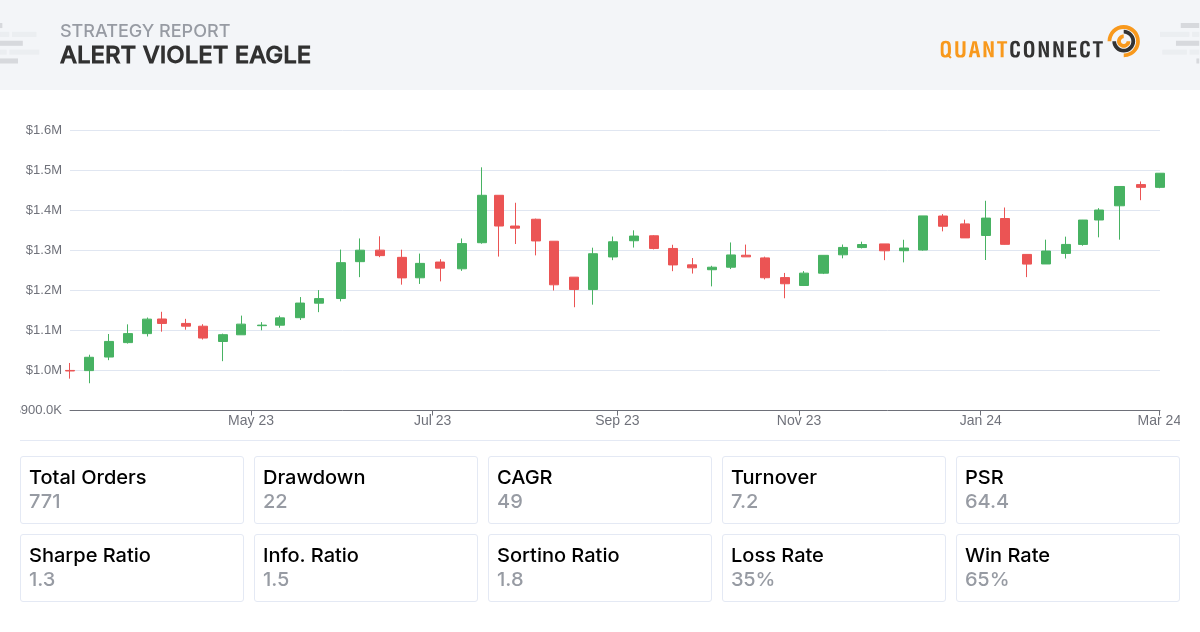
Task: Open the Drawdown statistic card
Action: (366, 490)
